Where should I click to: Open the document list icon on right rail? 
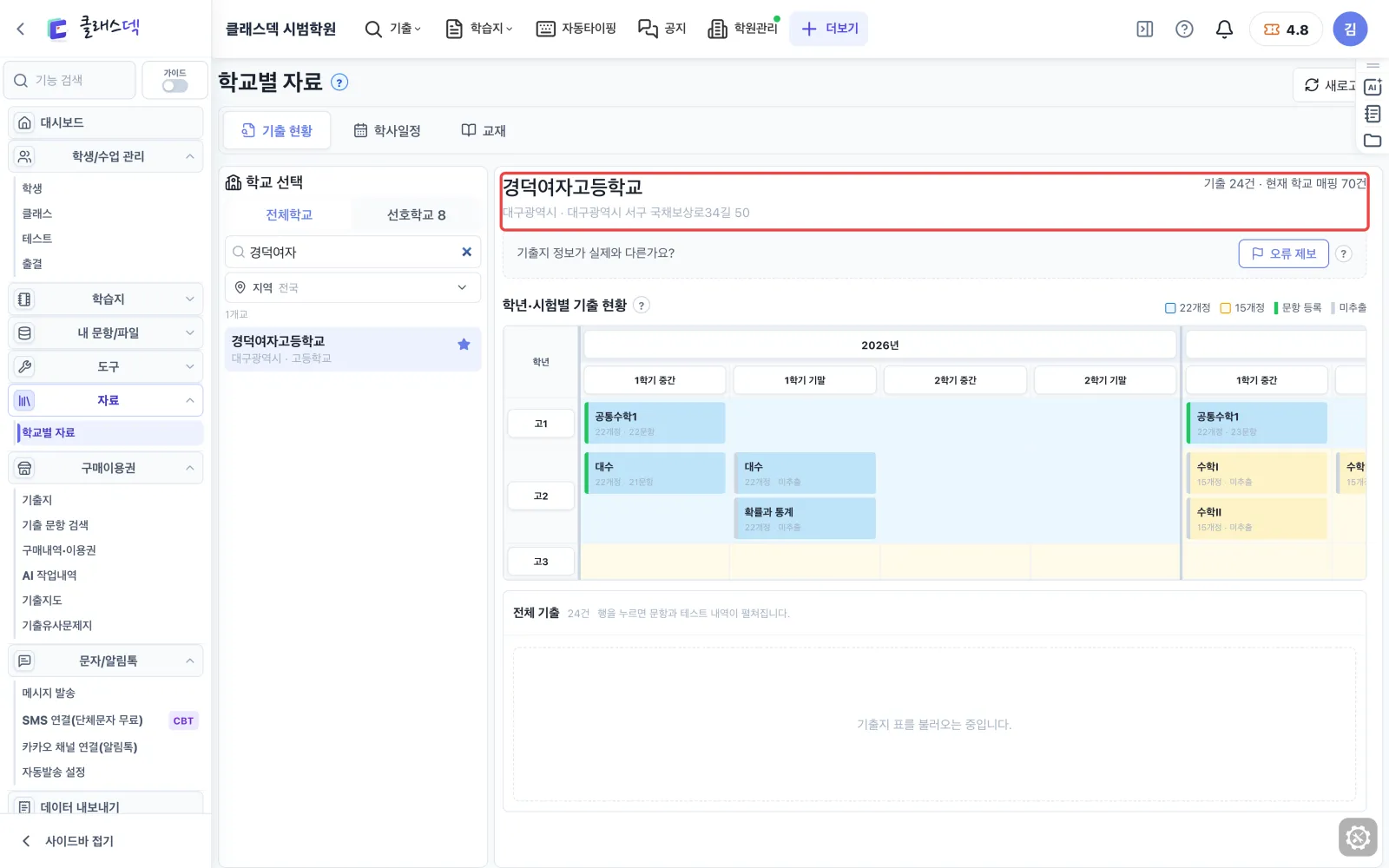(x=1373, y=114)
